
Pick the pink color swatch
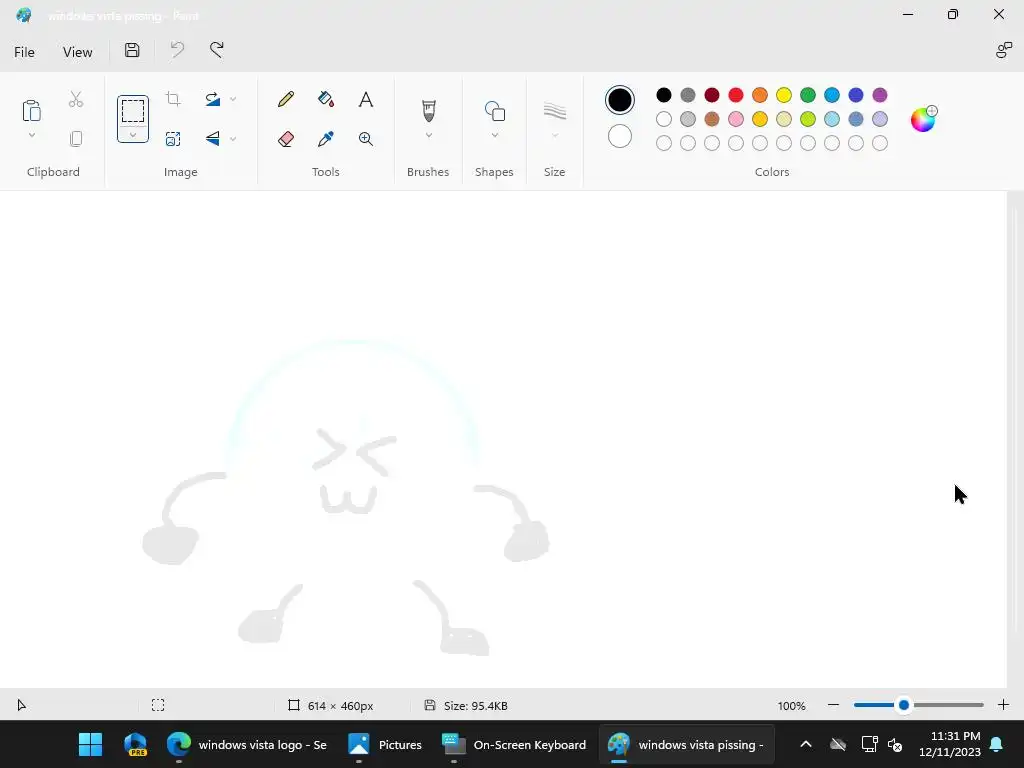coord(736,119)
